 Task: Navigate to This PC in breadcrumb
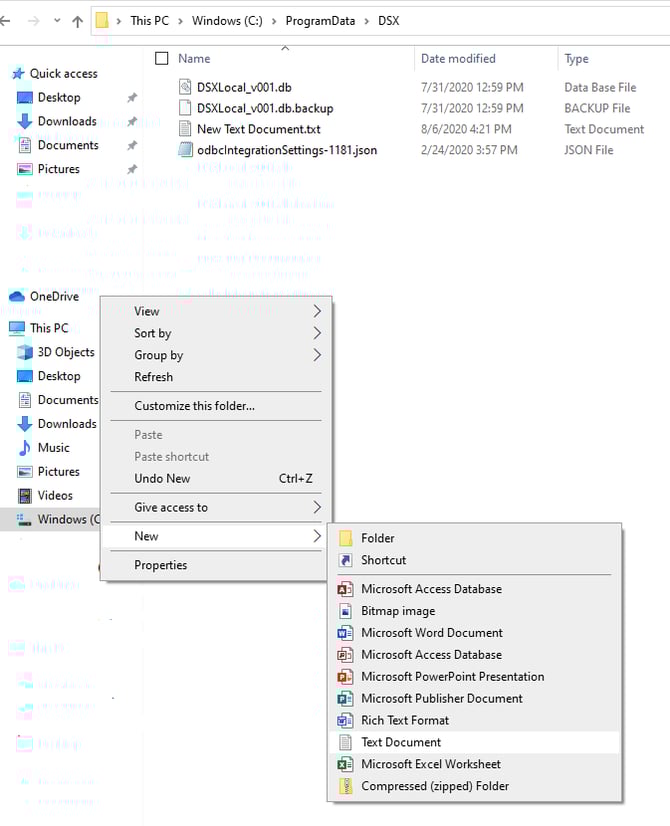pos(150,21)
